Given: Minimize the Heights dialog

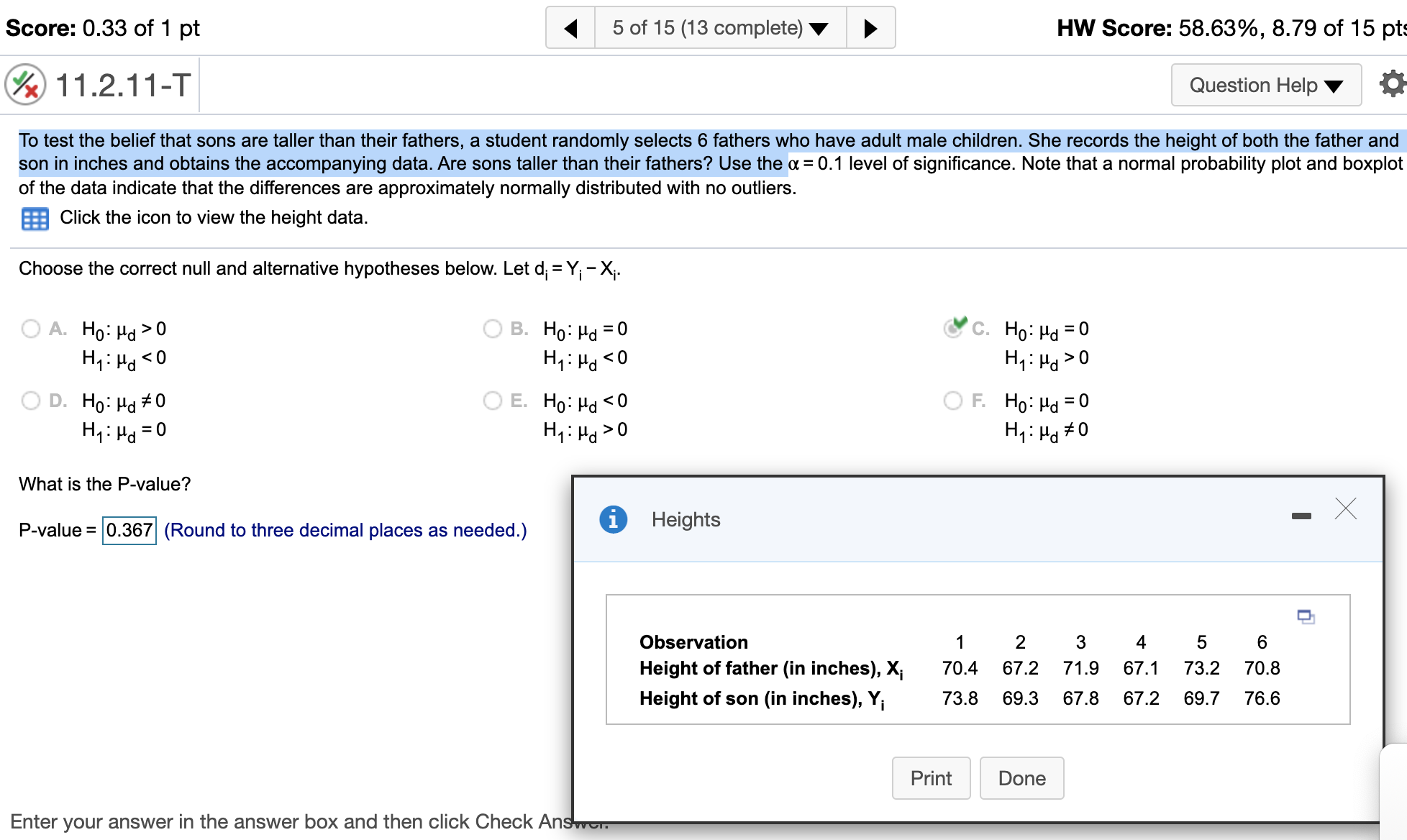Looking at the screenshot, I should click(1302, 515).
